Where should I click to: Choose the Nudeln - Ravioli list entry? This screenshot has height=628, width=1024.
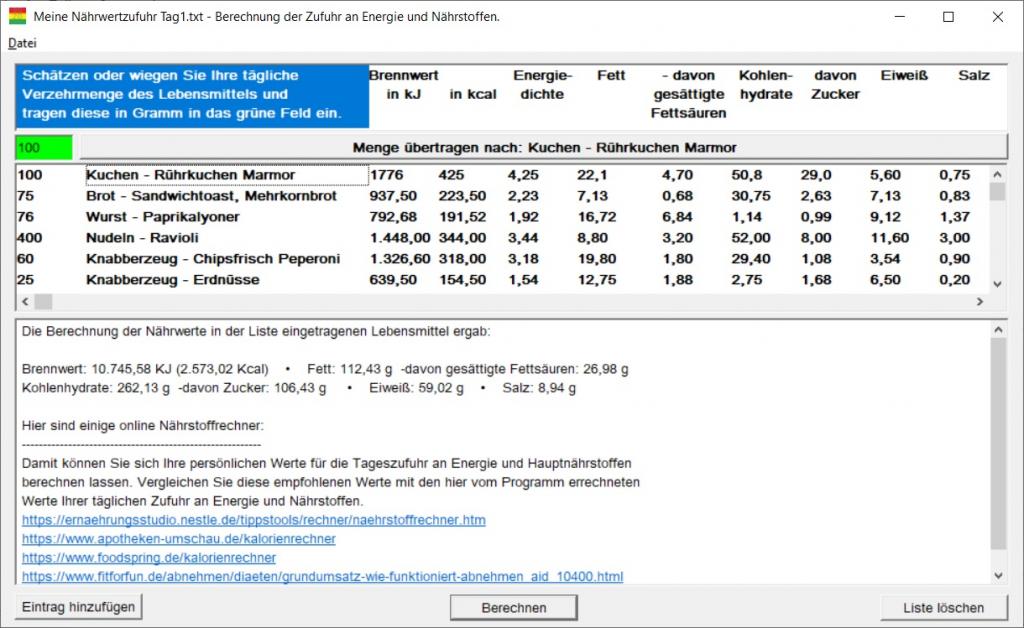click(x=142, y=238)
